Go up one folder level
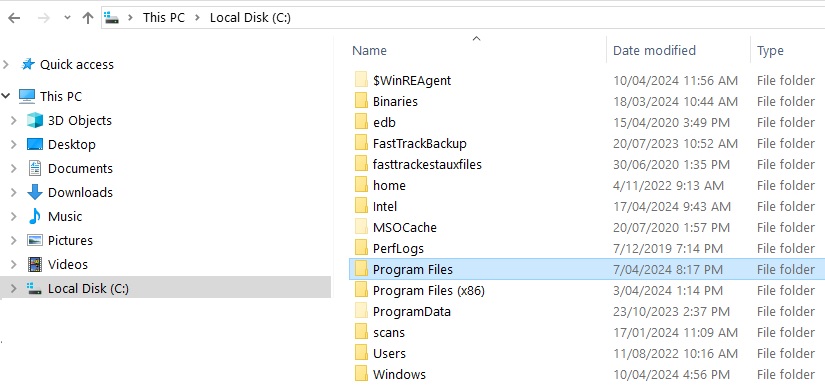Screen dimensions: 825x389 point(88,18)
